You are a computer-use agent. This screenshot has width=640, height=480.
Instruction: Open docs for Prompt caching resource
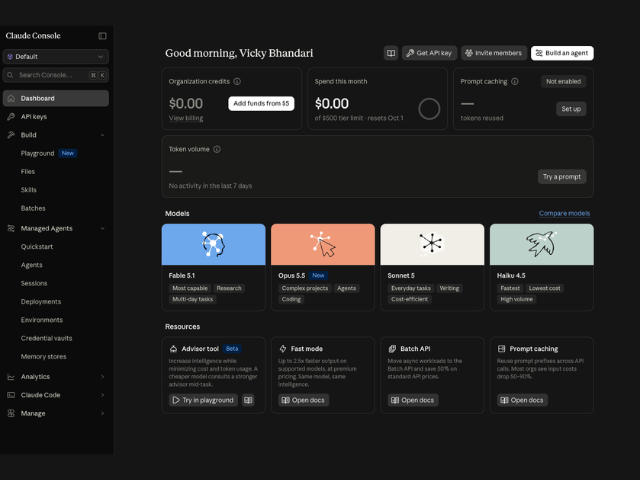[x=522, y=400]
